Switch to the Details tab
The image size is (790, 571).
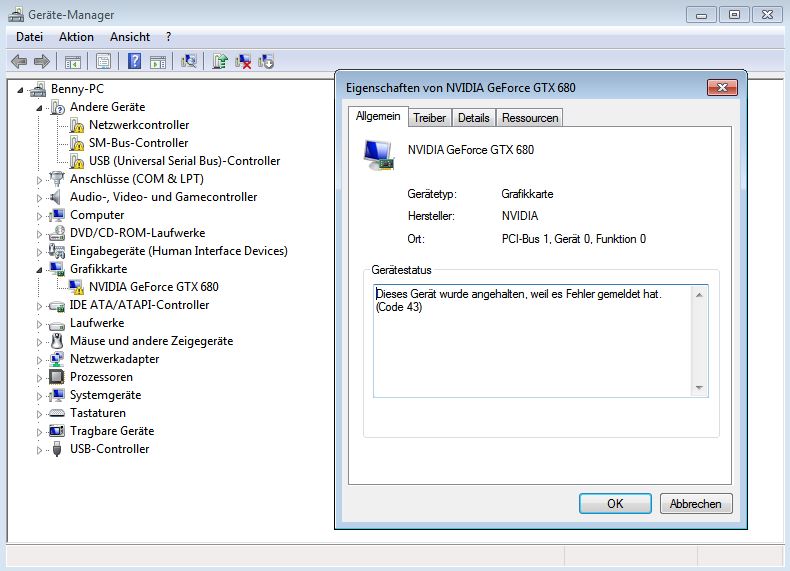tap(474, 118)
